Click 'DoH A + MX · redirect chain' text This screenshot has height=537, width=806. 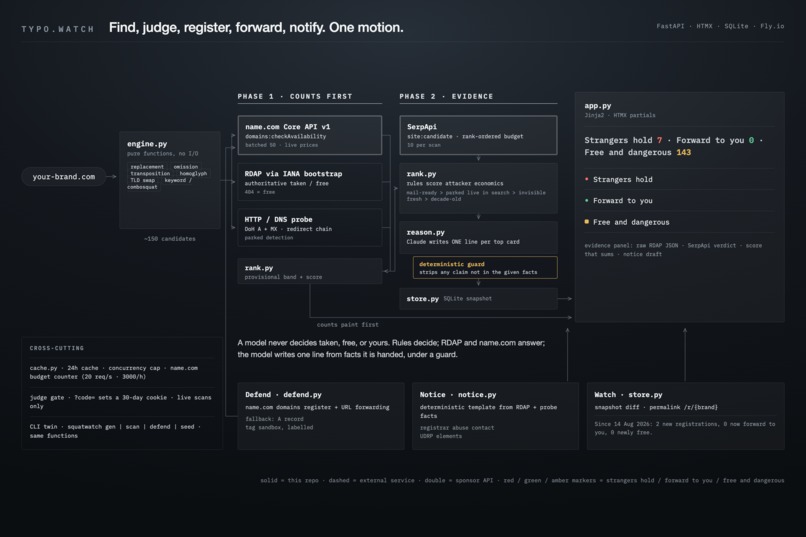pyautogui.click(x=288, y=229)
